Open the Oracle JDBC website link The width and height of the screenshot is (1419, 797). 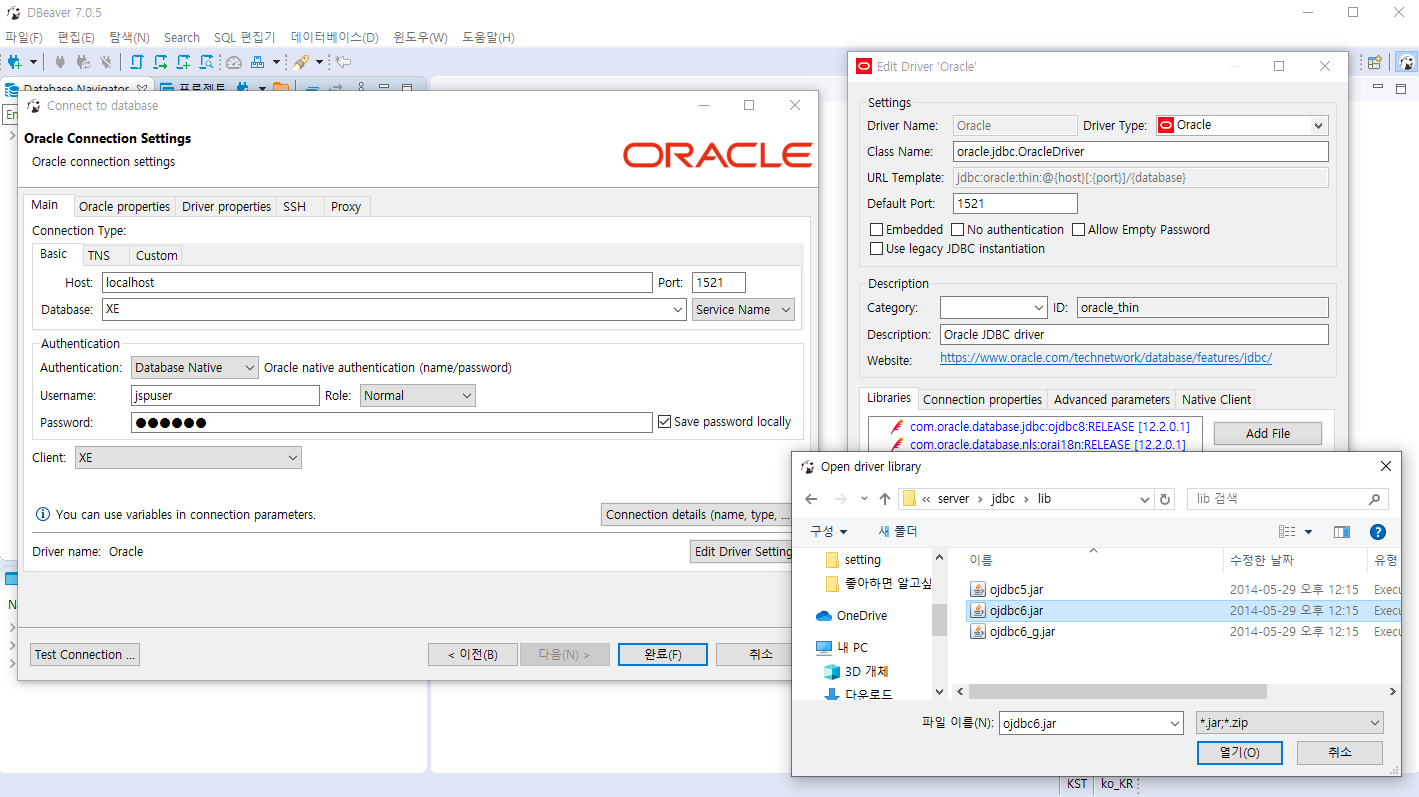(1106, 358)
